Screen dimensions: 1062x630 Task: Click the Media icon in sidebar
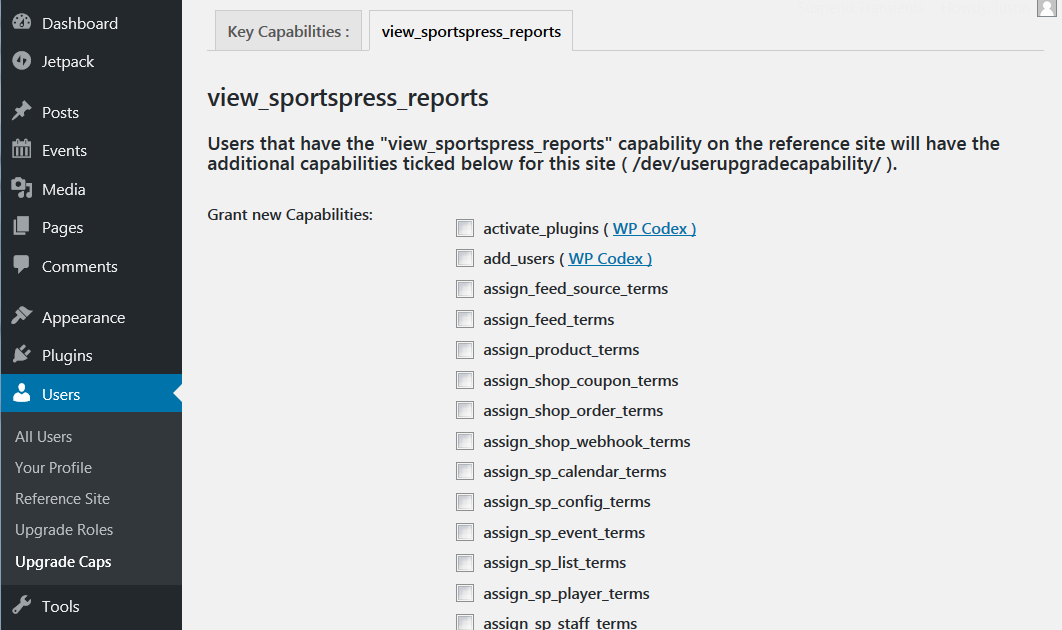(22, 188)
